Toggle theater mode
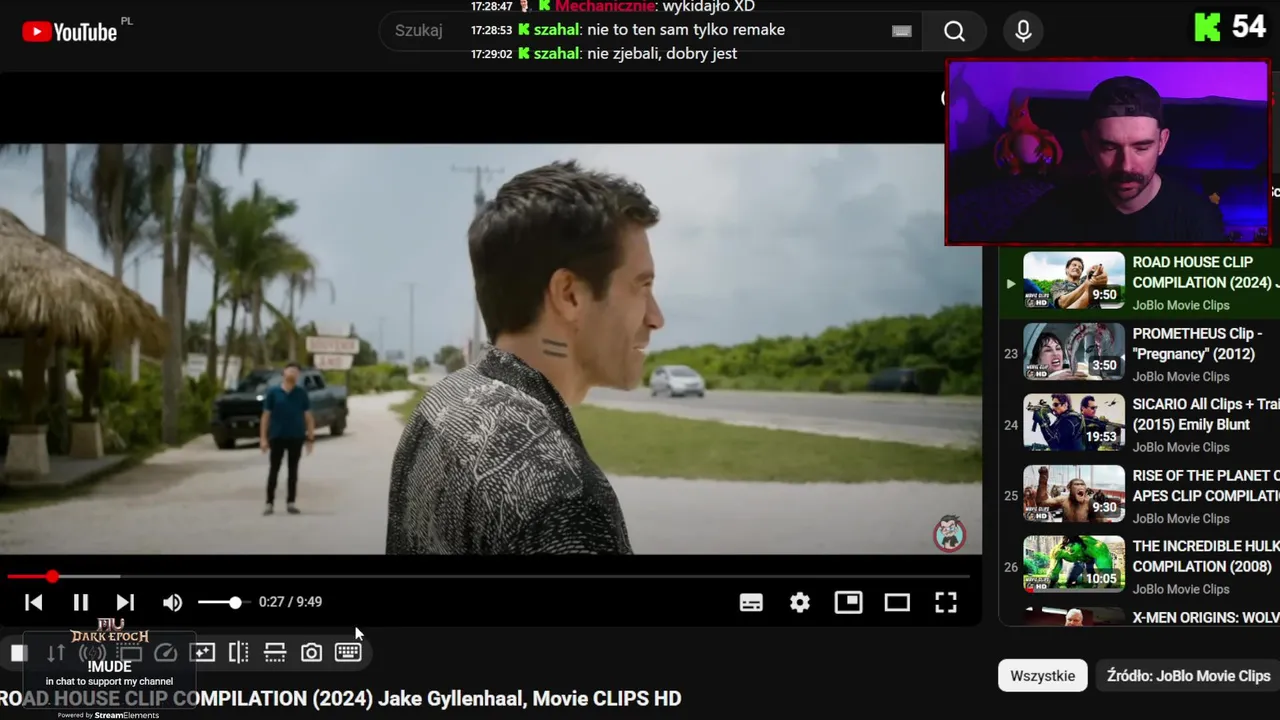This screenshot has height=720, width=1280. tap(897, 602)
